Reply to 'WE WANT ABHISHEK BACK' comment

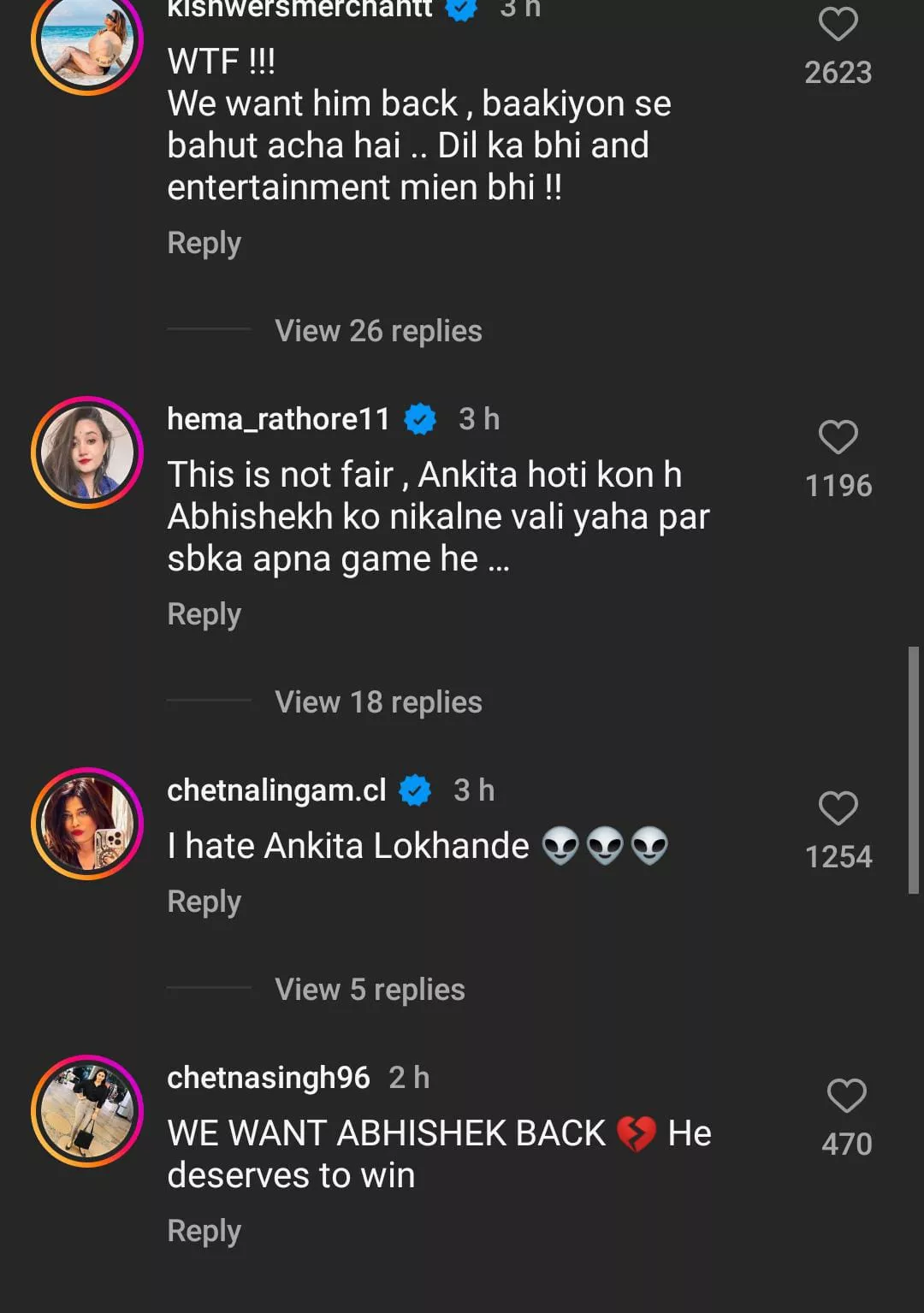coord(204,1231)
